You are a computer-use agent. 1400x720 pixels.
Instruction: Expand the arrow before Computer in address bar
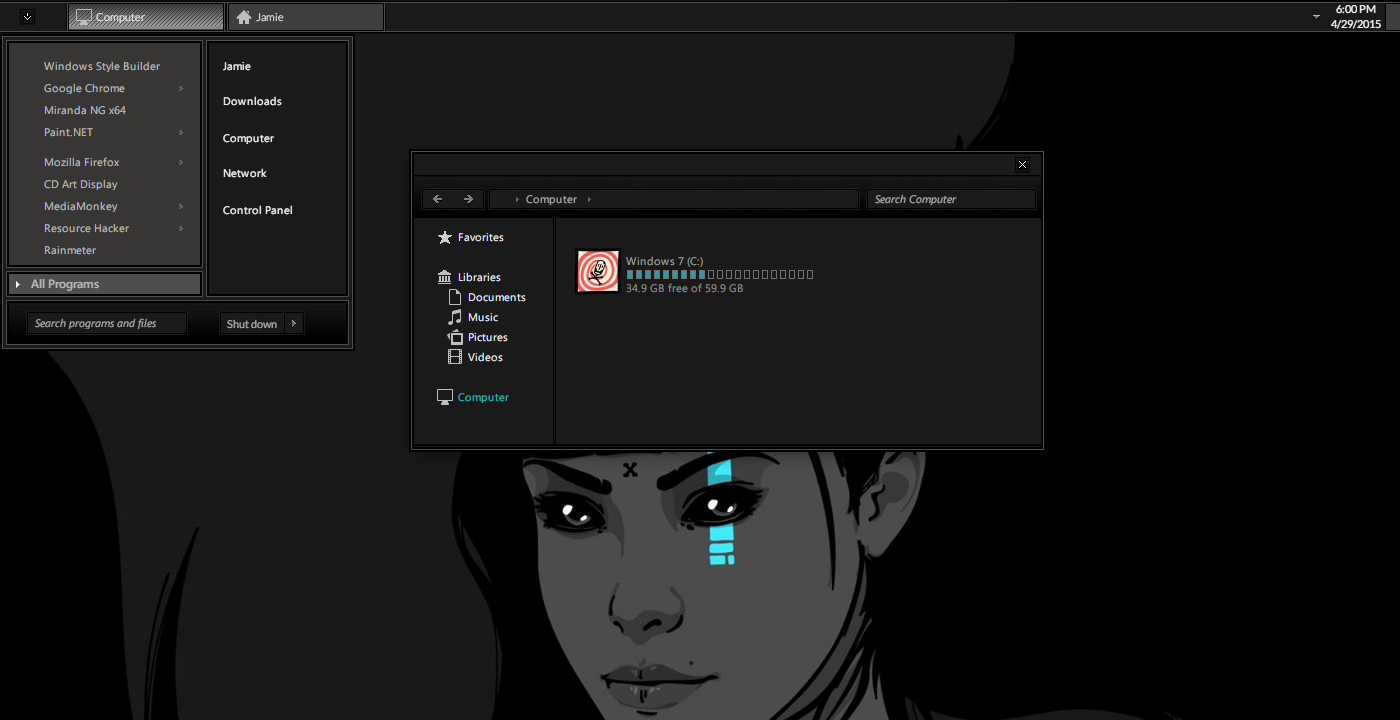click(x=516, y=199)
